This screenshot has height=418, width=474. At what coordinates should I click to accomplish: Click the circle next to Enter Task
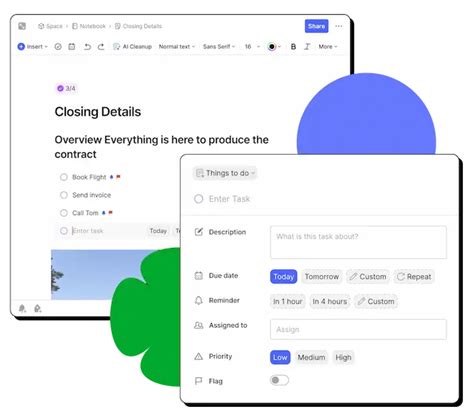(199, 199)
